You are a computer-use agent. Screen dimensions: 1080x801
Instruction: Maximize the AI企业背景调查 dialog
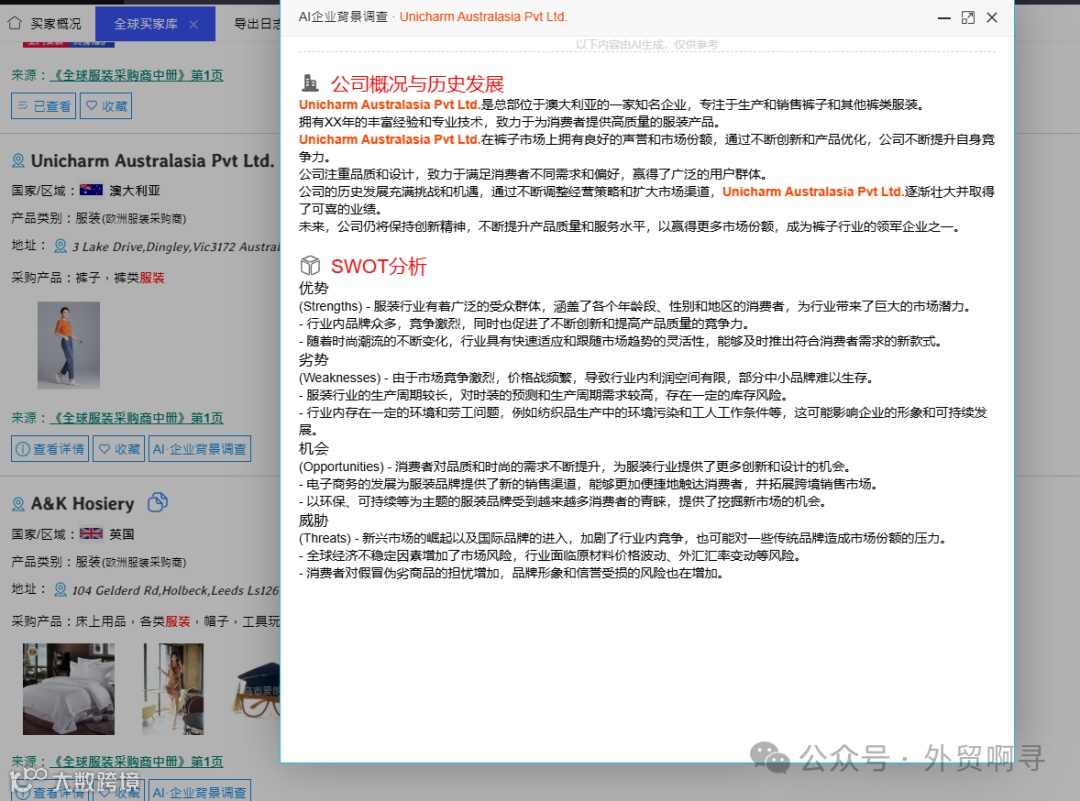[968, 18]
